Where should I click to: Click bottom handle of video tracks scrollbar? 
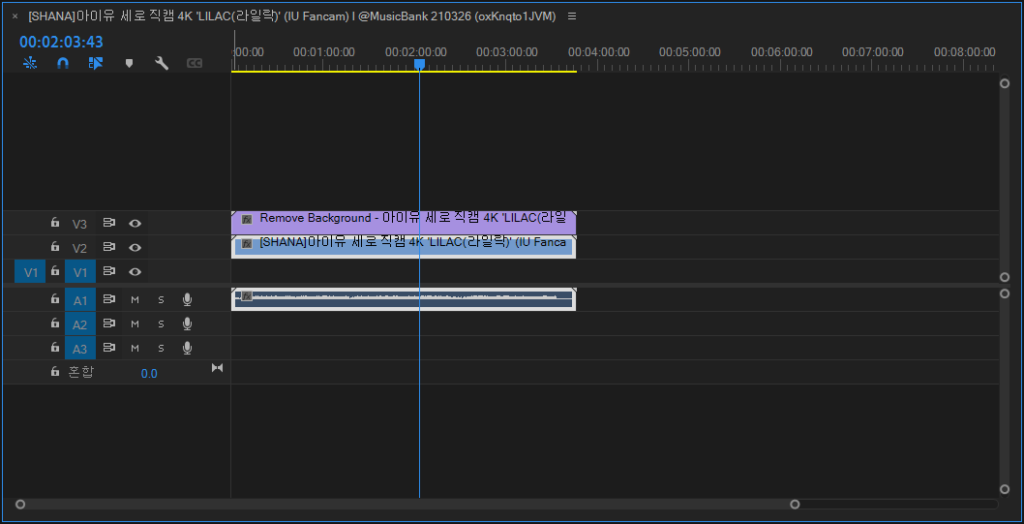coord(1005,277)
